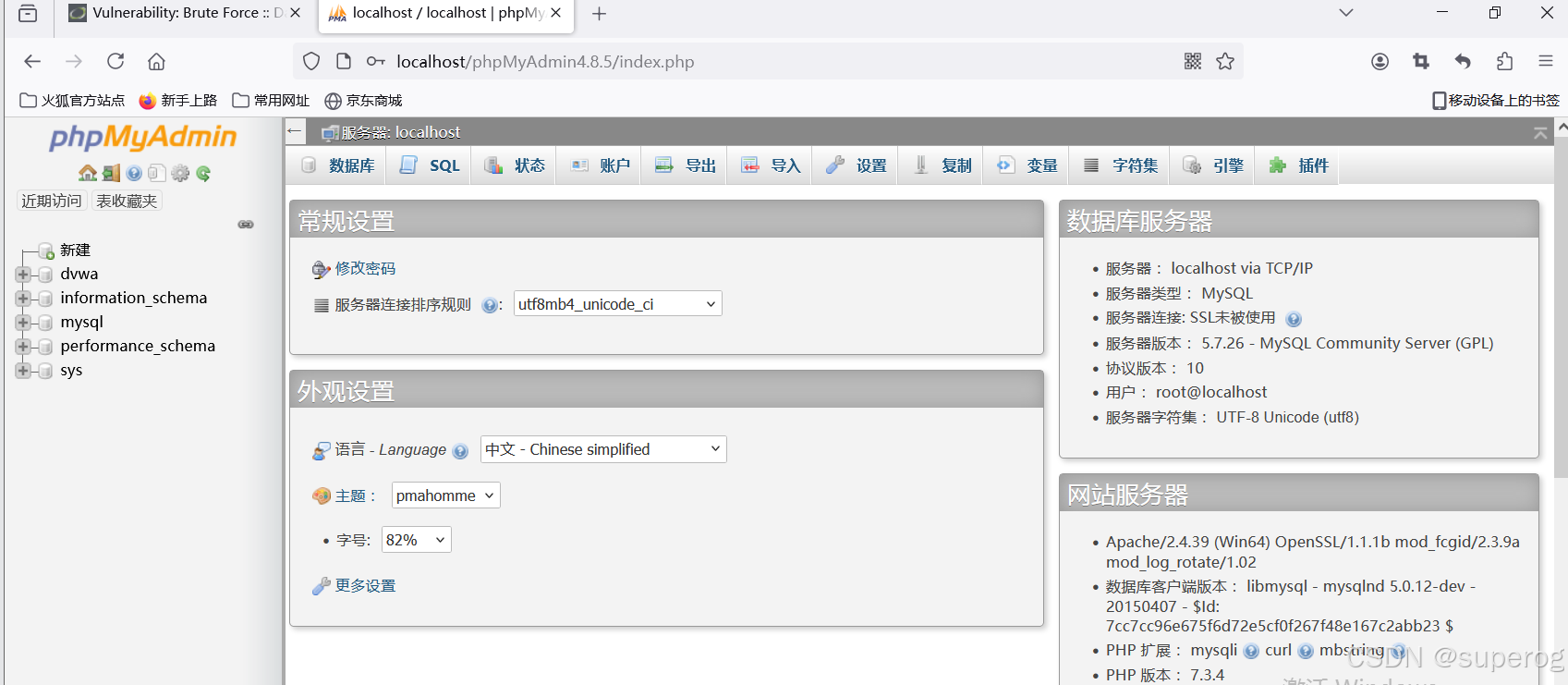1568x685 pixels.
Task: Click the 表收藏夹 button
Action: pos(127,201)
